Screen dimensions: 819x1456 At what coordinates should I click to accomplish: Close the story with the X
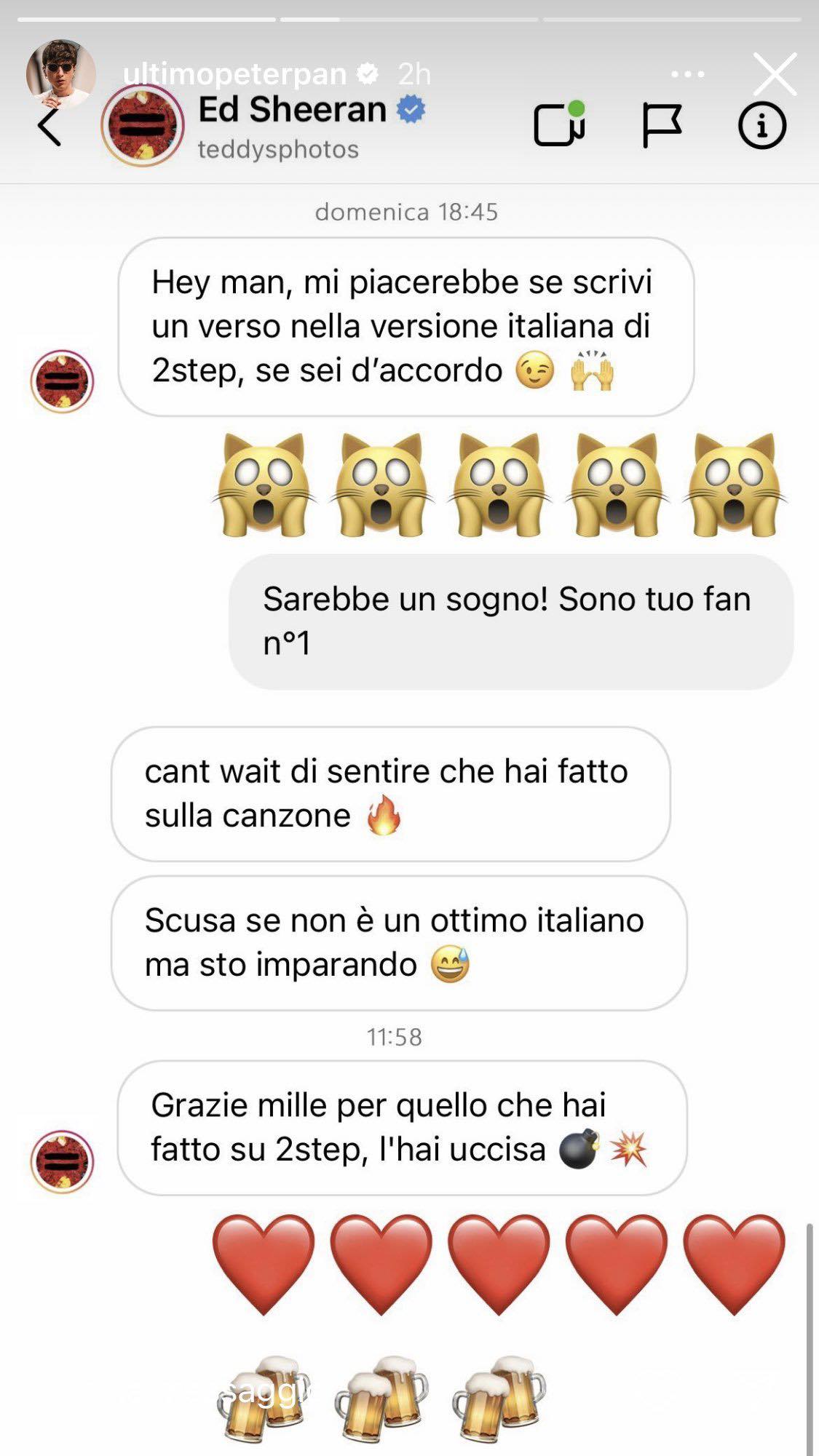(775, 73)
